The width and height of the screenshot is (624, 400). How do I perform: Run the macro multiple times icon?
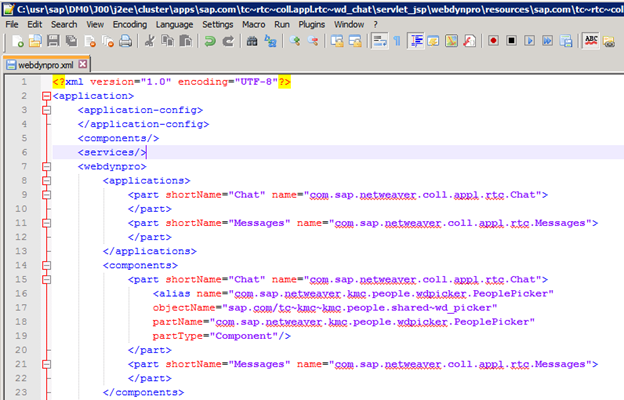pos(548,41)
